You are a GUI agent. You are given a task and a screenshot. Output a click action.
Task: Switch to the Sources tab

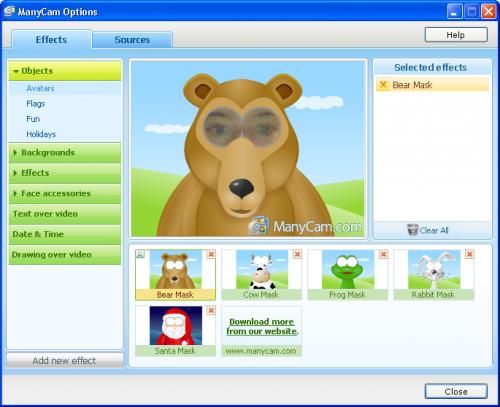pos(132,40)
